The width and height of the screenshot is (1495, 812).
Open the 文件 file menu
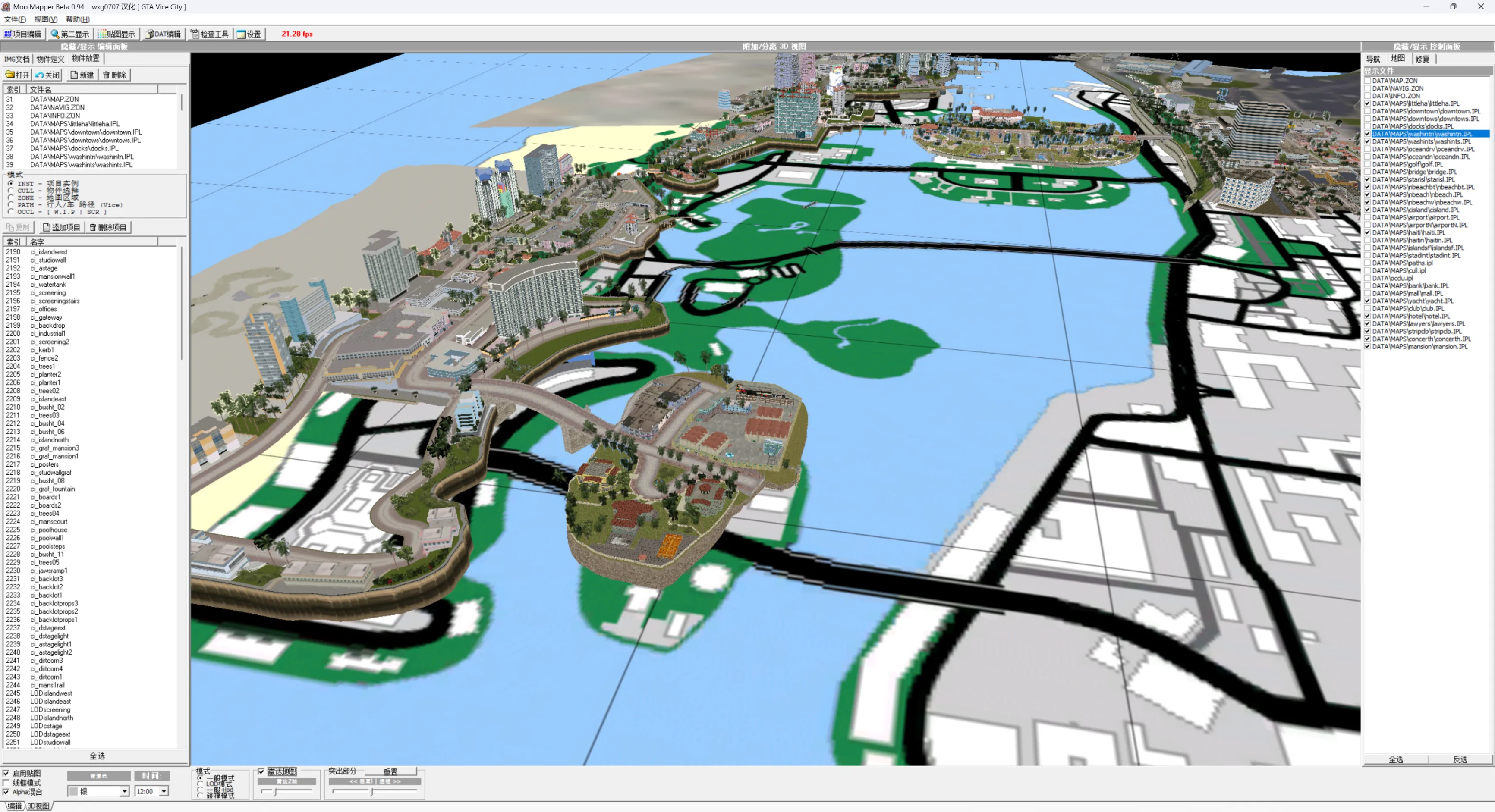(x=15, y=19)
